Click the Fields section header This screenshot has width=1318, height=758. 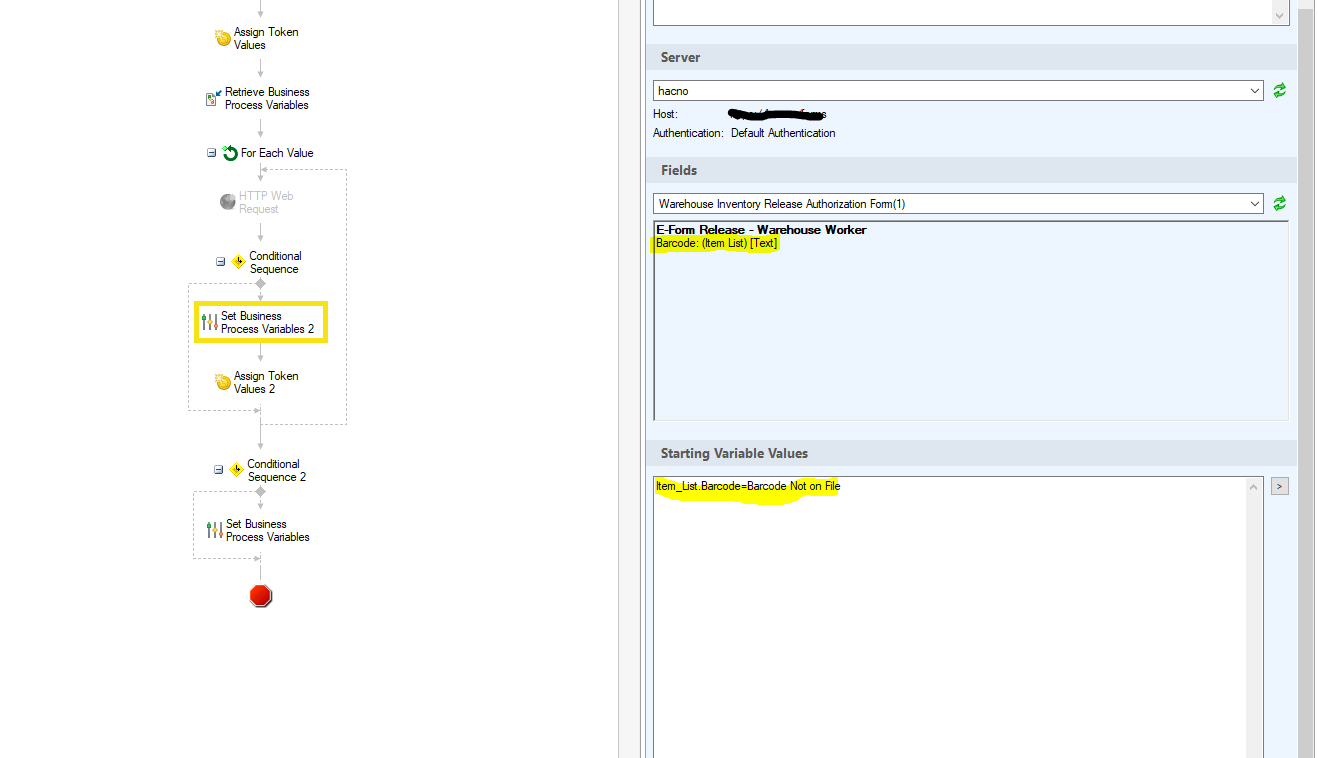point(971,171)
